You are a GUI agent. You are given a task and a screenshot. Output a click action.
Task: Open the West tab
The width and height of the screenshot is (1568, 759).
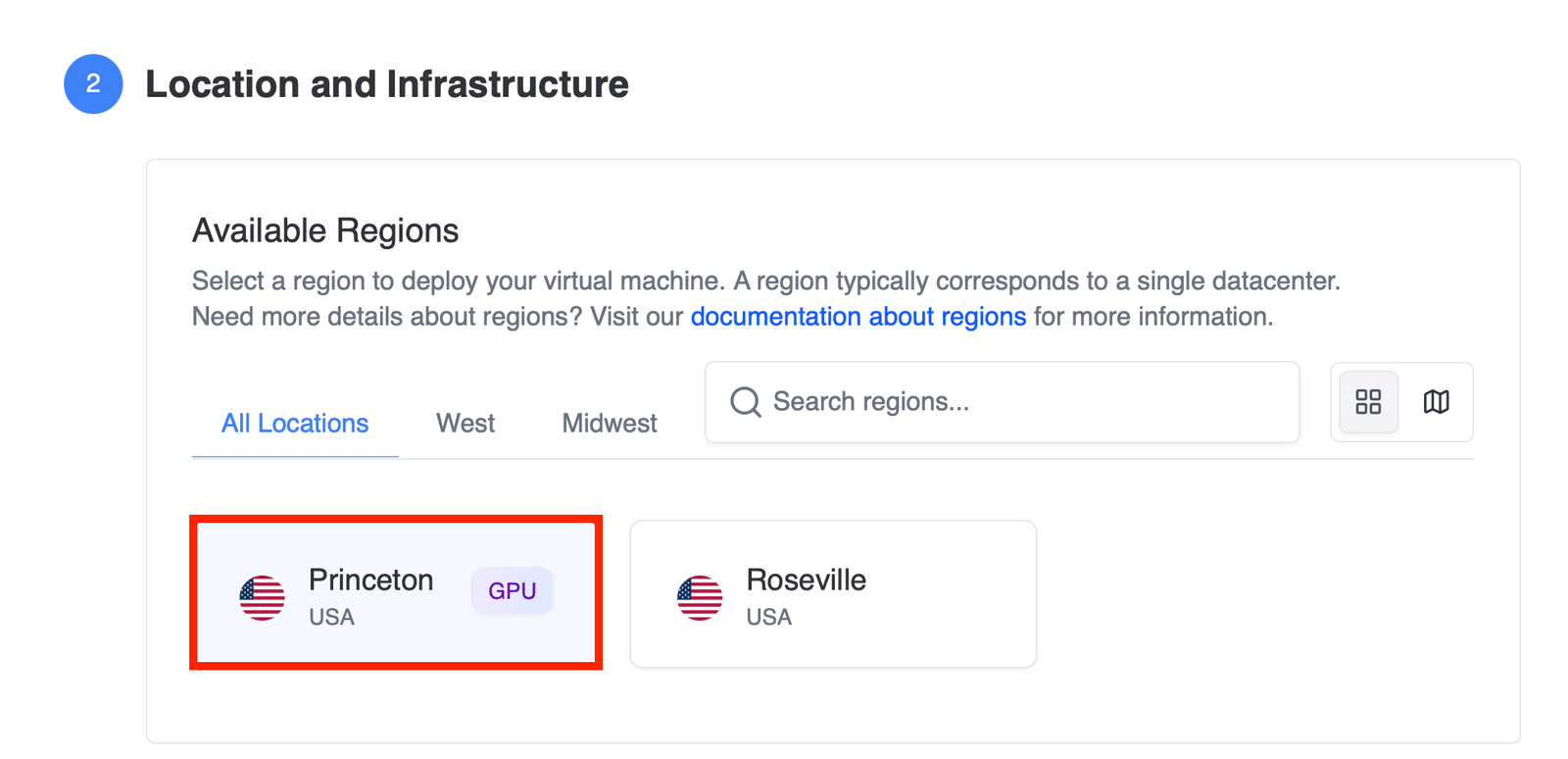(465, 424)
